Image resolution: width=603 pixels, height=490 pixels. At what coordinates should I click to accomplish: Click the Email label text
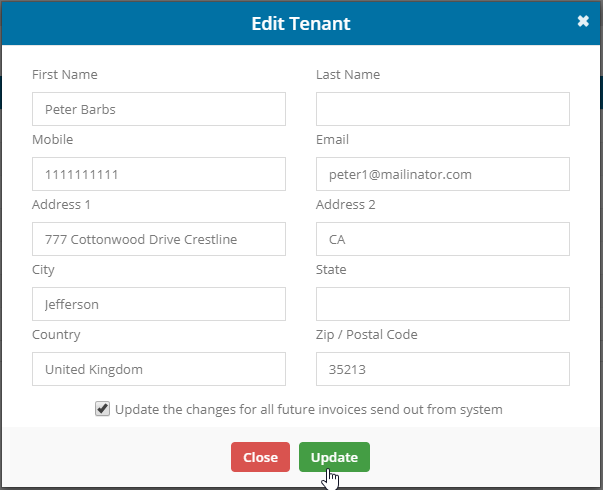pyautogui.click(x=332, y=139)
